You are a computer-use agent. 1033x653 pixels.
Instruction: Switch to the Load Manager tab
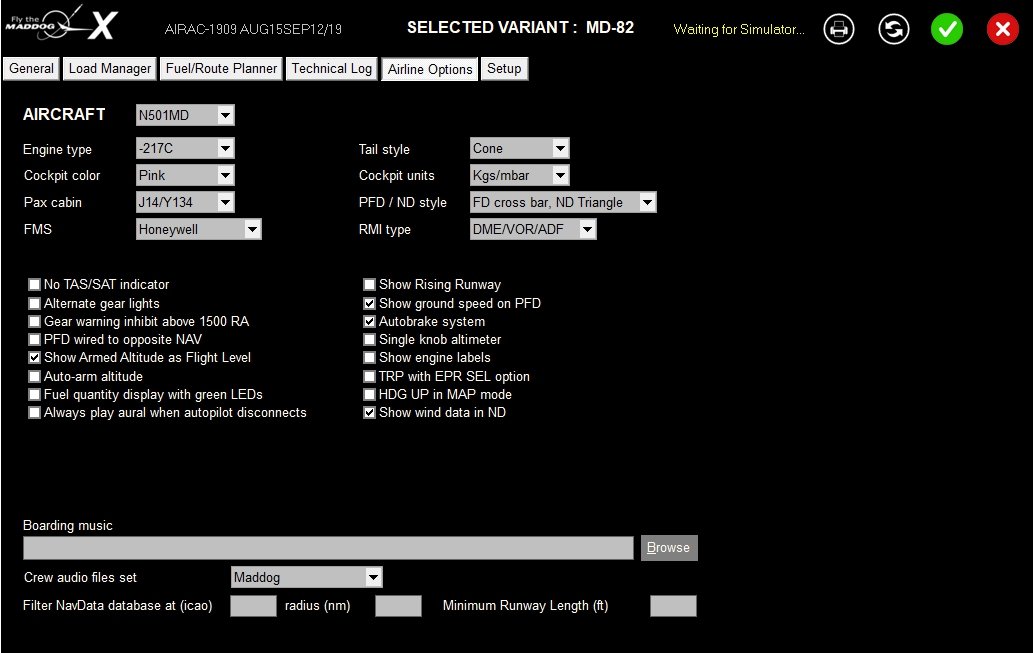click(x=110, y=69)
